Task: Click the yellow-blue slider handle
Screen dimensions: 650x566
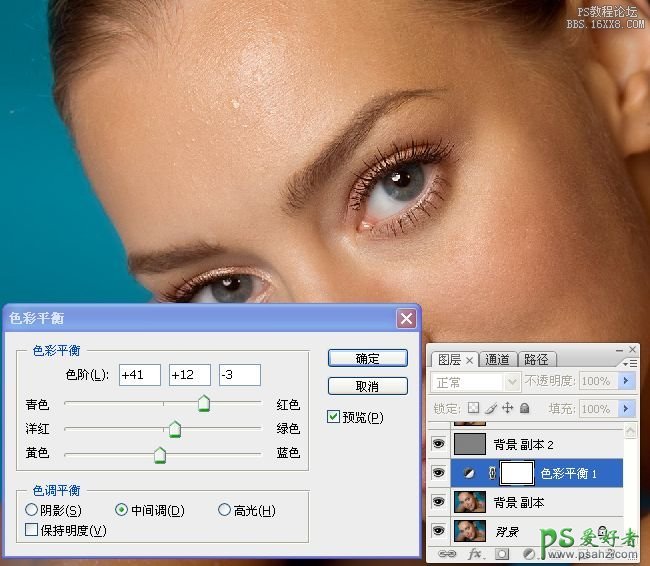Action: coord(160,455)
